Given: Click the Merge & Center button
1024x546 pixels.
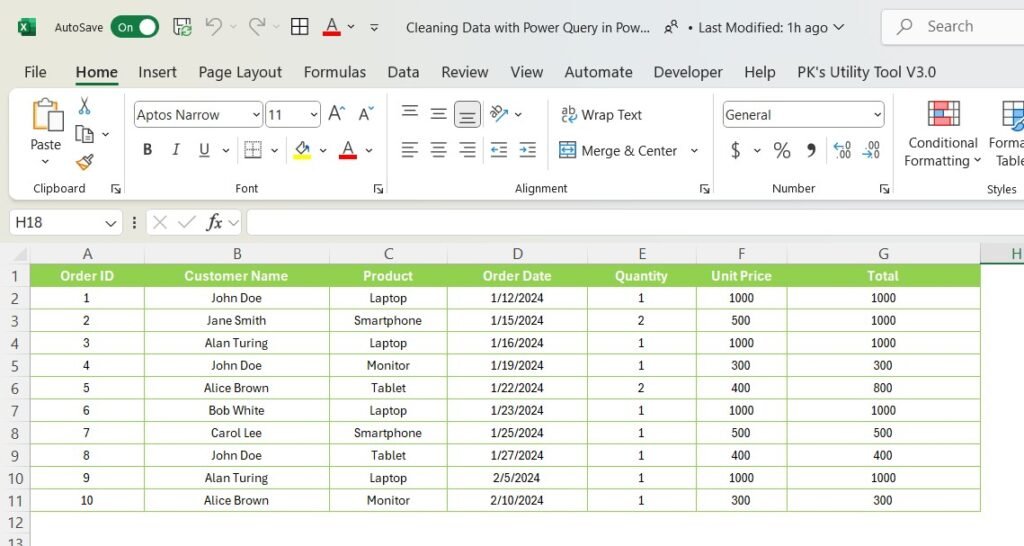Looking at the screenshot, I should click(618, 151).
